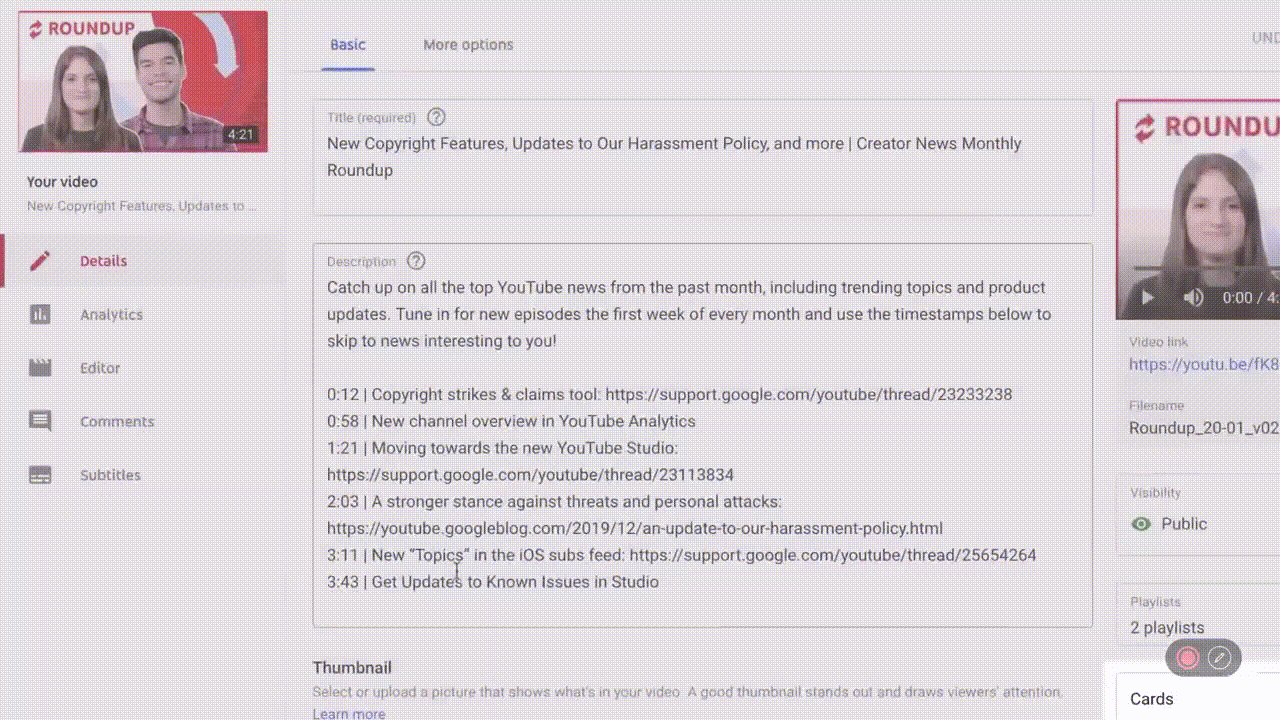
Task: Play the video preview
Action: pos(1147,297)
